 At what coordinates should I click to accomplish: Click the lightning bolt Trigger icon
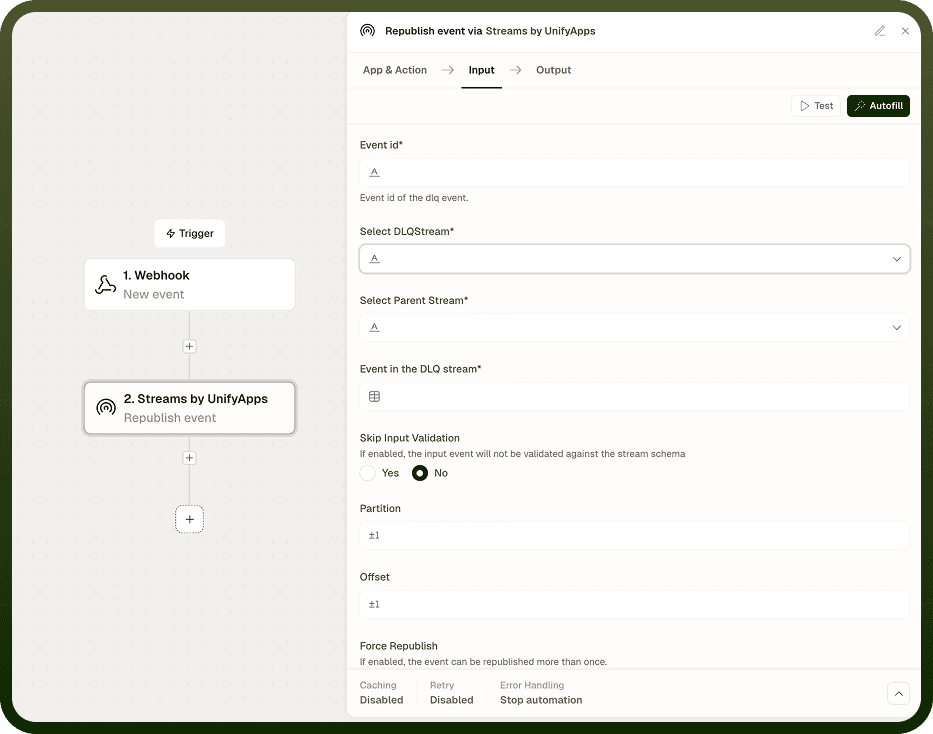point(171,233)
